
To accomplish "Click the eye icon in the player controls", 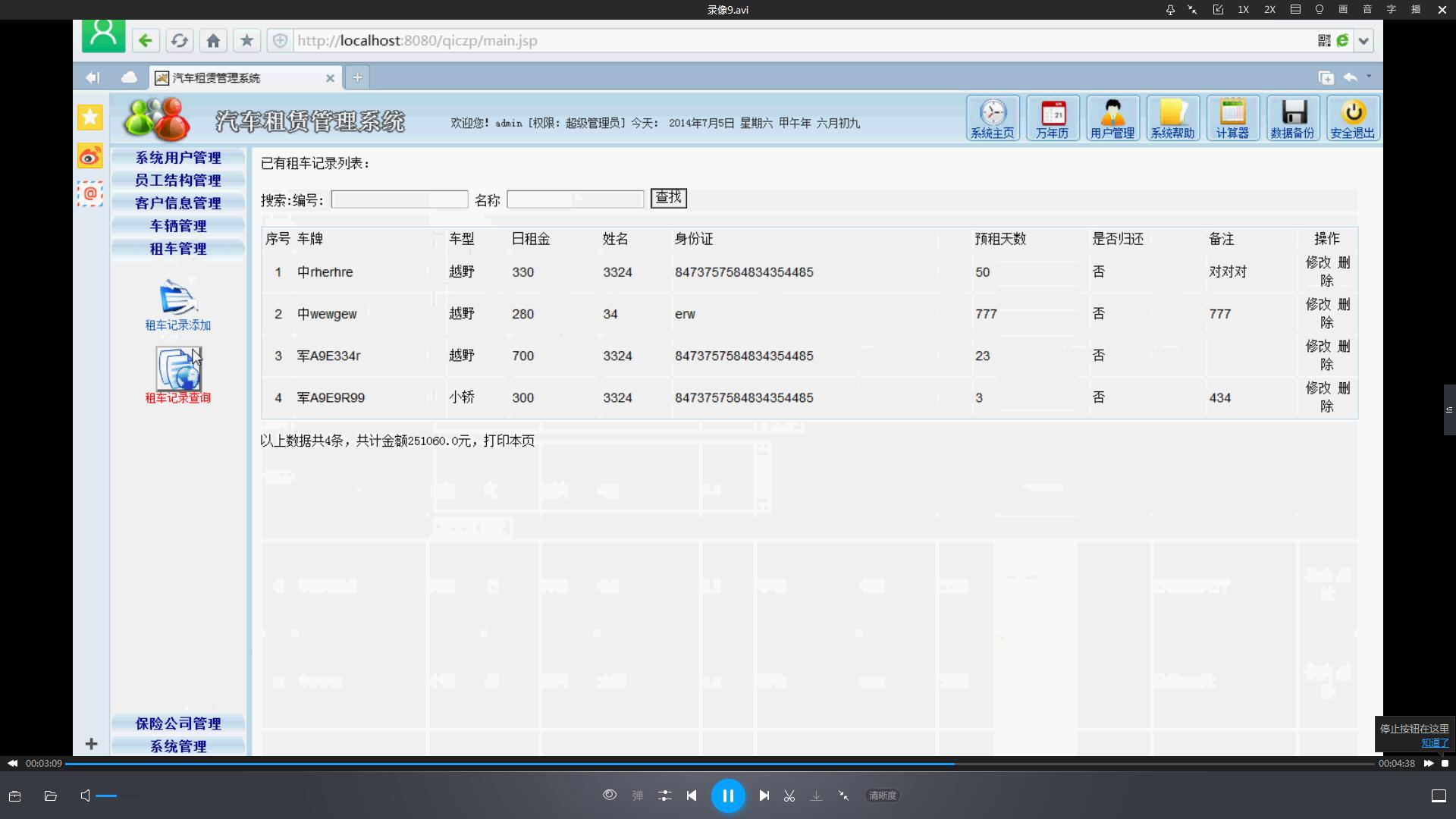I will click(610, 795).
